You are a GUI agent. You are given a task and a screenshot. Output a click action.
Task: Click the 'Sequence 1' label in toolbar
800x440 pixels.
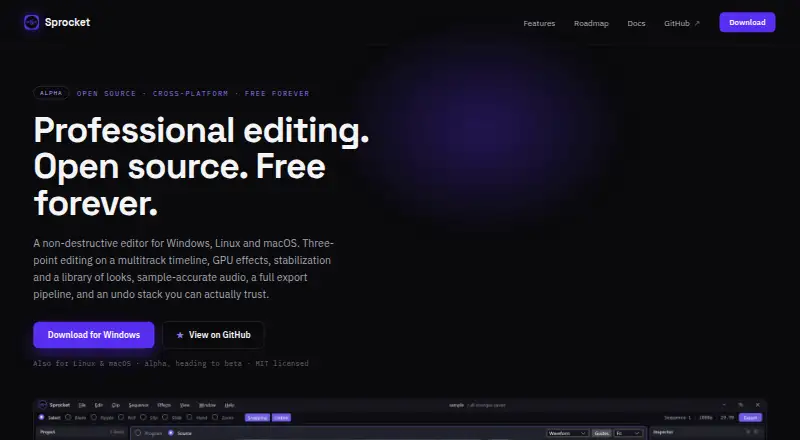coord(678,418)
